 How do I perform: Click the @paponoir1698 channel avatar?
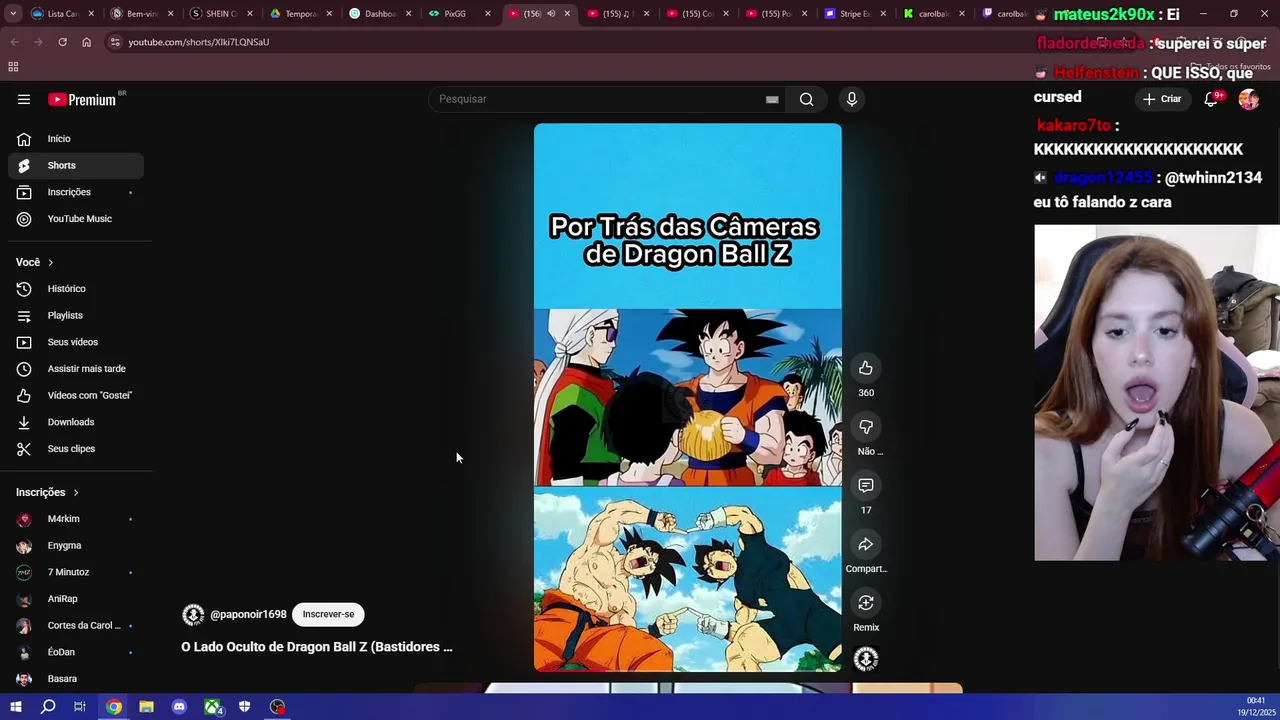[193, 614]
